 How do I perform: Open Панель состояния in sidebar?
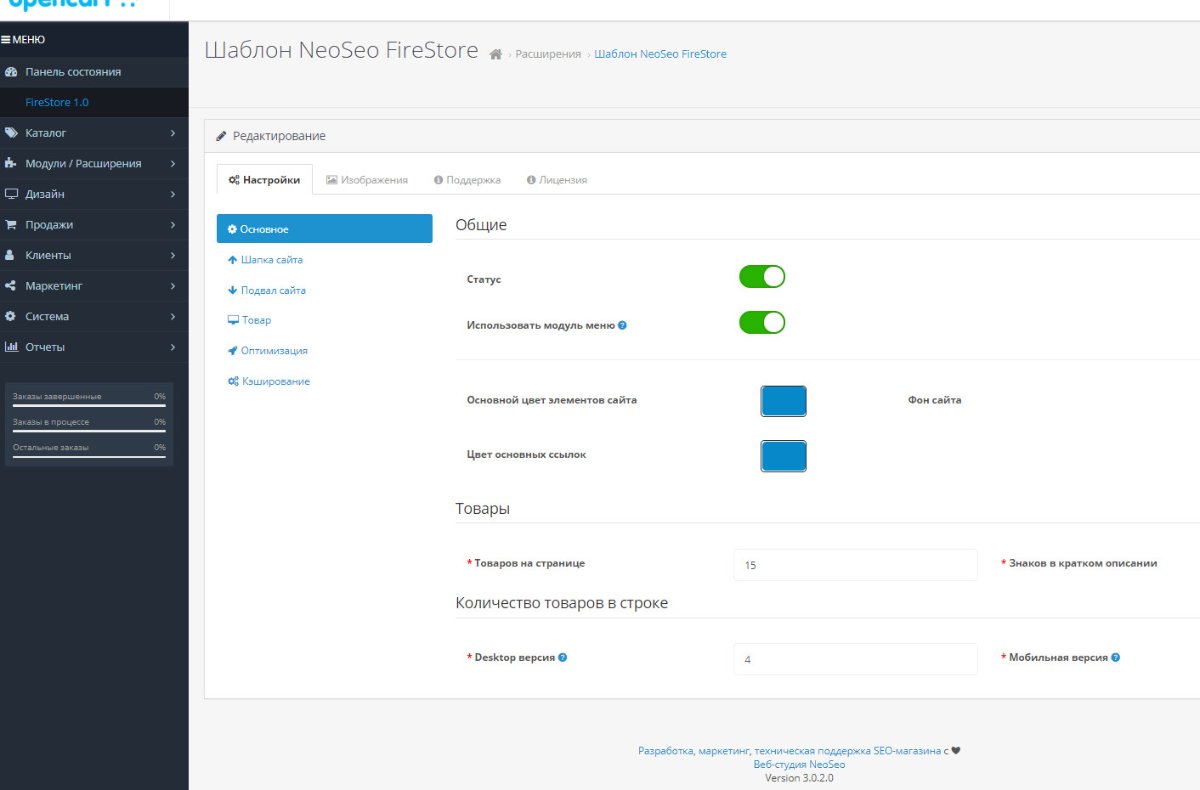coord(94,72)
